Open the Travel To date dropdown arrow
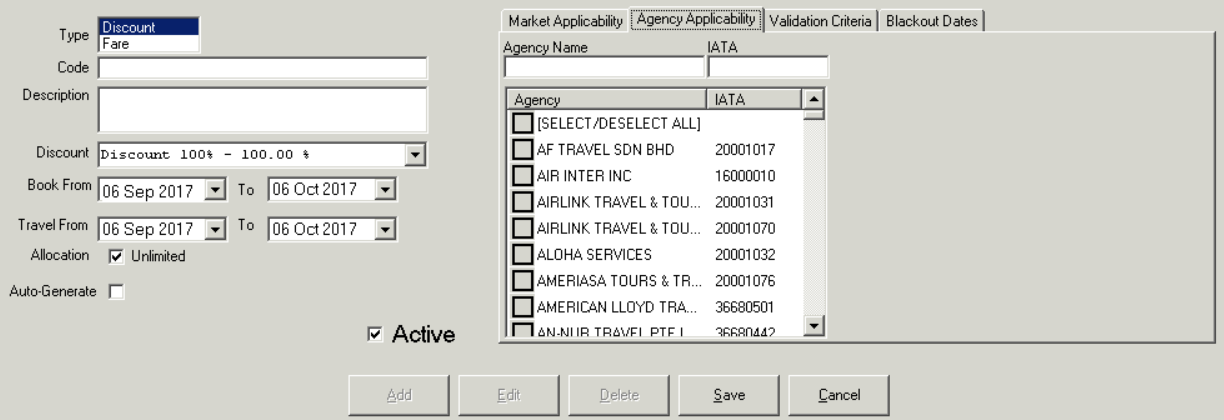The height and width of the screenshot is (420, 1224). click(386, 228)
